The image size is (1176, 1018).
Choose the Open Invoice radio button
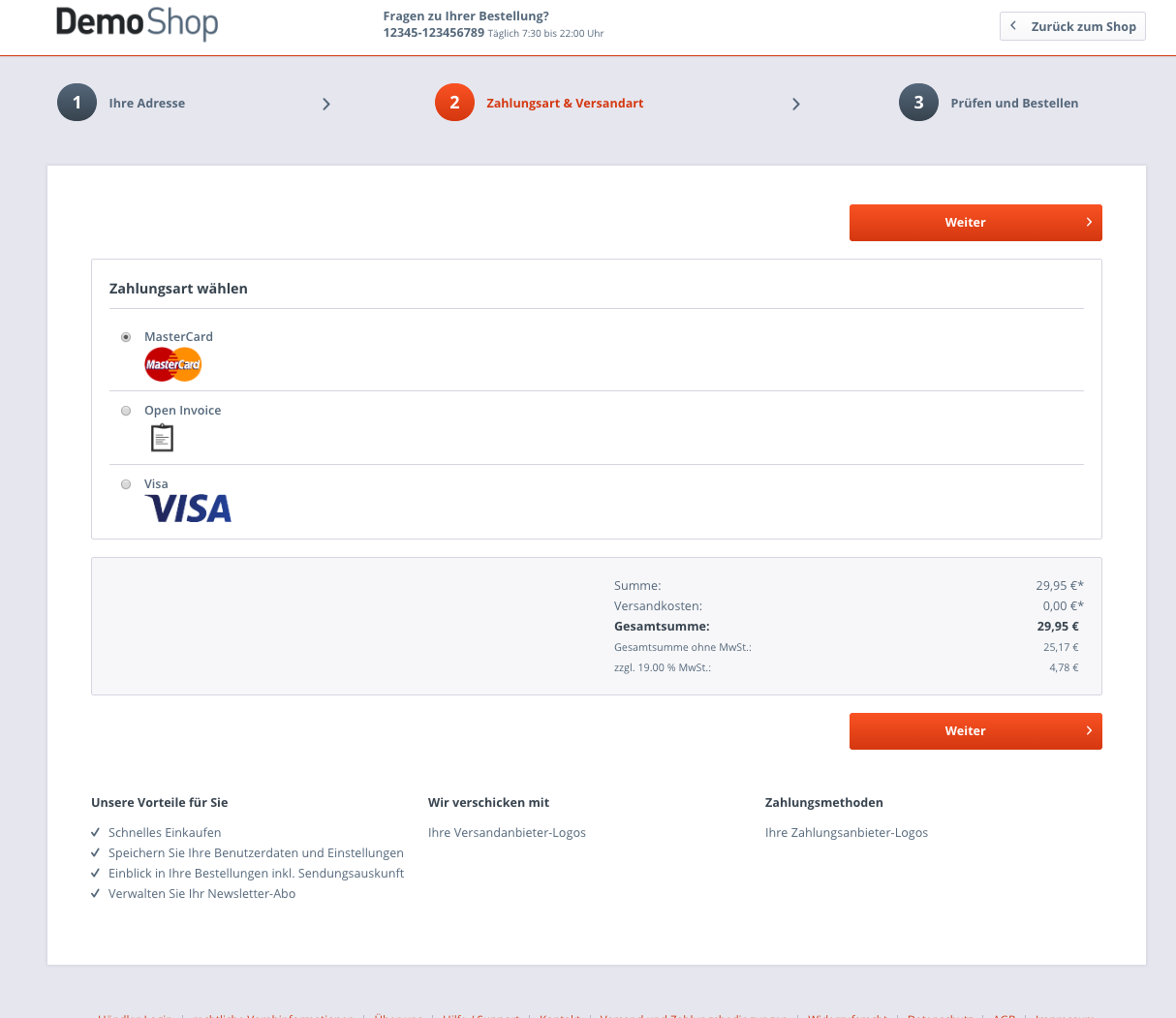click(x=126, y=411)
